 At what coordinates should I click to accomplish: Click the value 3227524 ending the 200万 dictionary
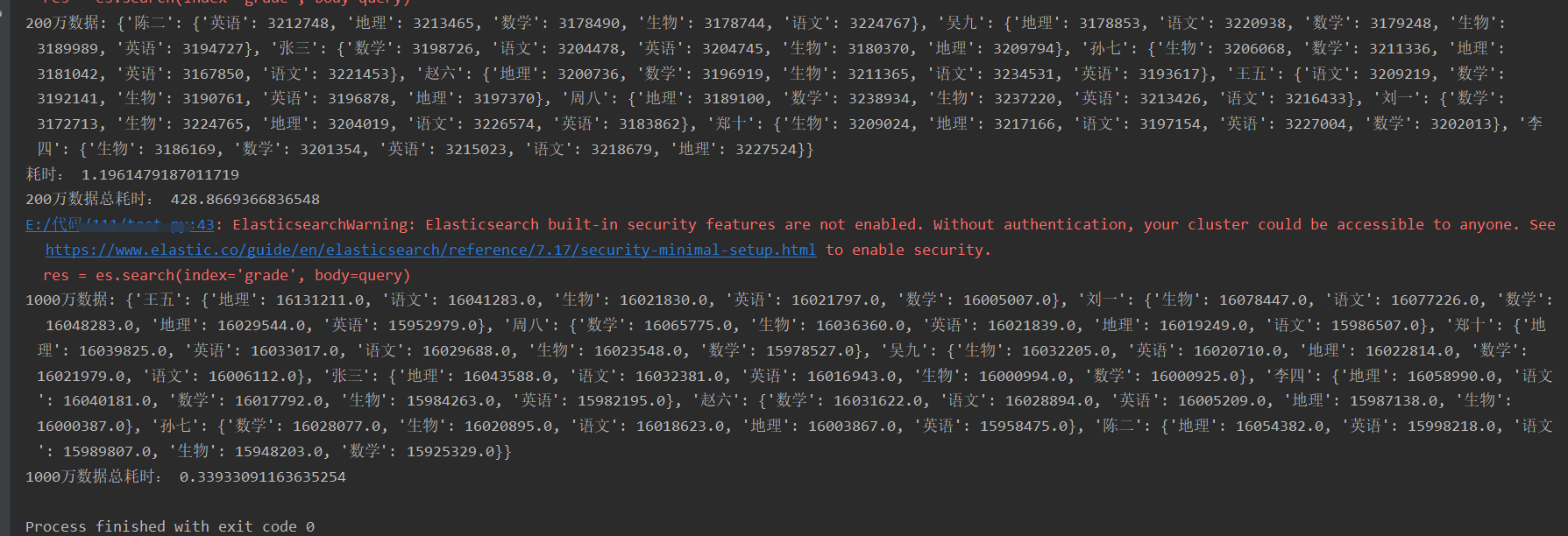click(x=767, y=150)
